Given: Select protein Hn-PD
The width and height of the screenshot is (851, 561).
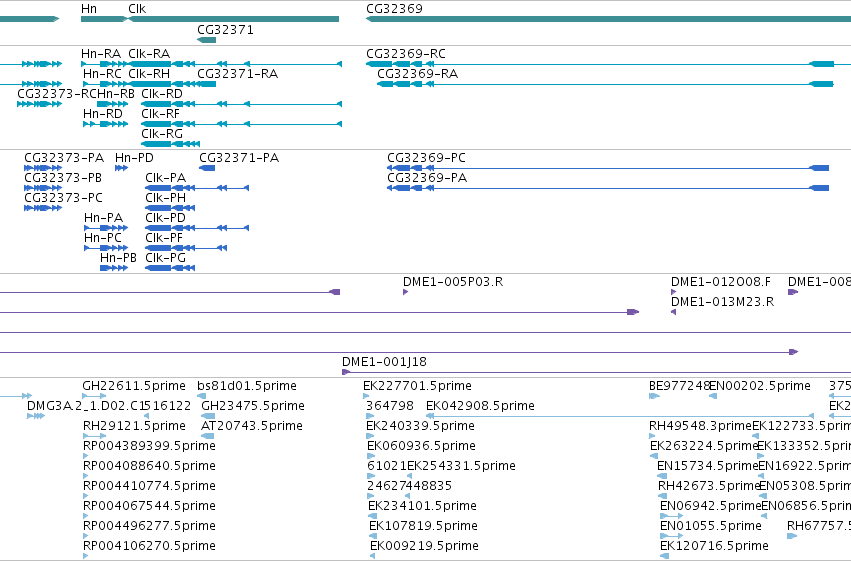Looking at the screenshot, I should pyautogui.click(x=134, y=158).
